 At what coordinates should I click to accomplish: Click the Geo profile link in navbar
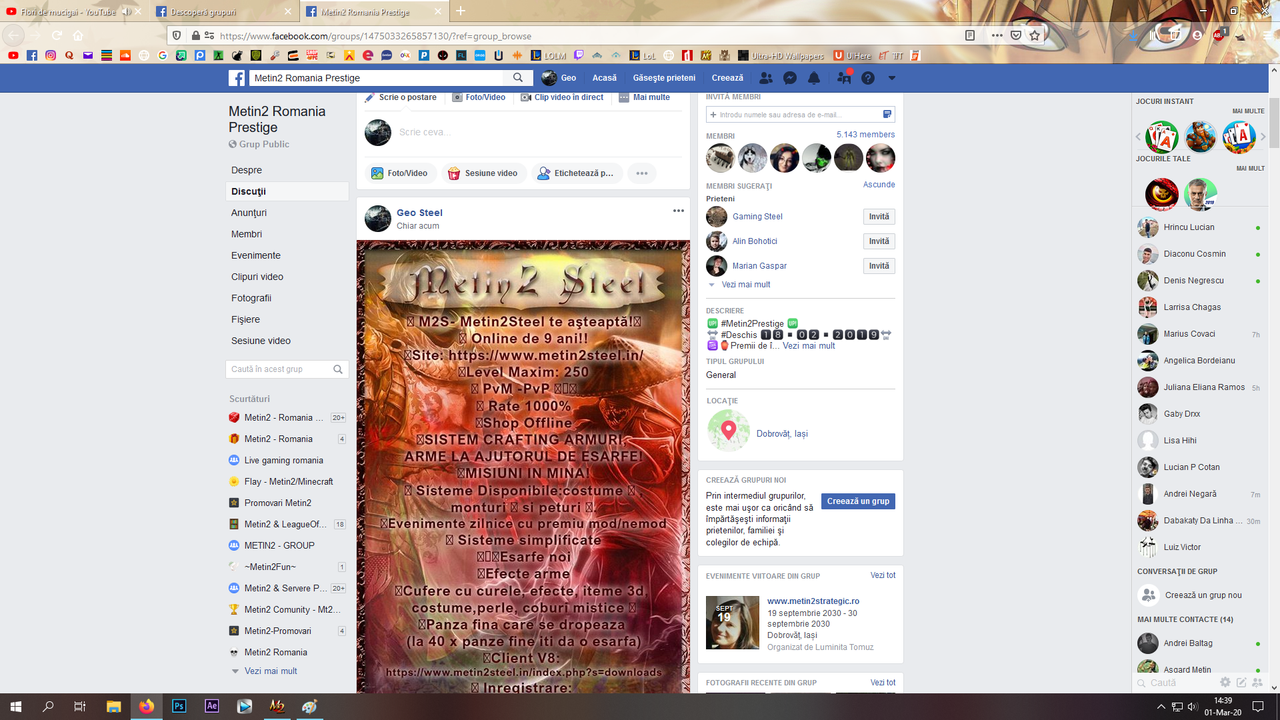pos(559,78)
